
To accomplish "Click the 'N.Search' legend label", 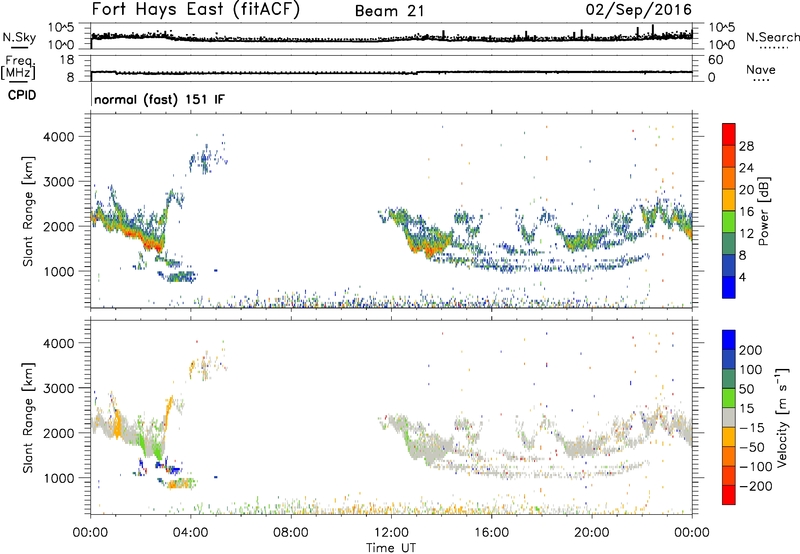I will [772, 37].
